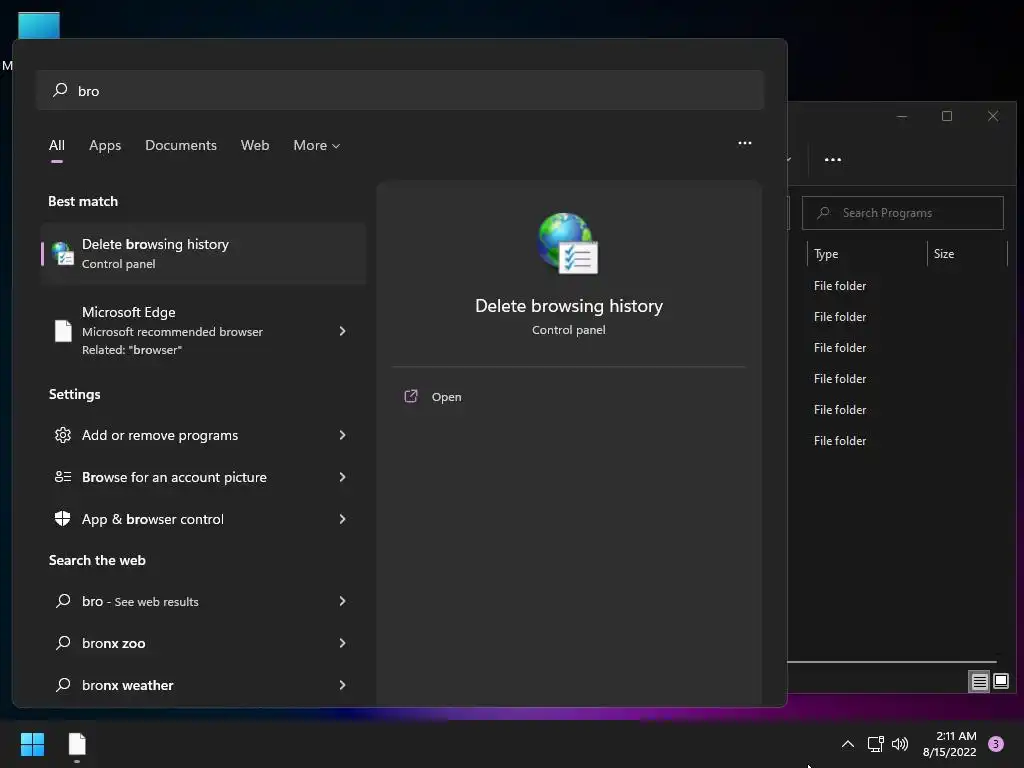The image size is (1024, 768).
Task: Expand the bronx weather chevron
Action: click(342, 684)
